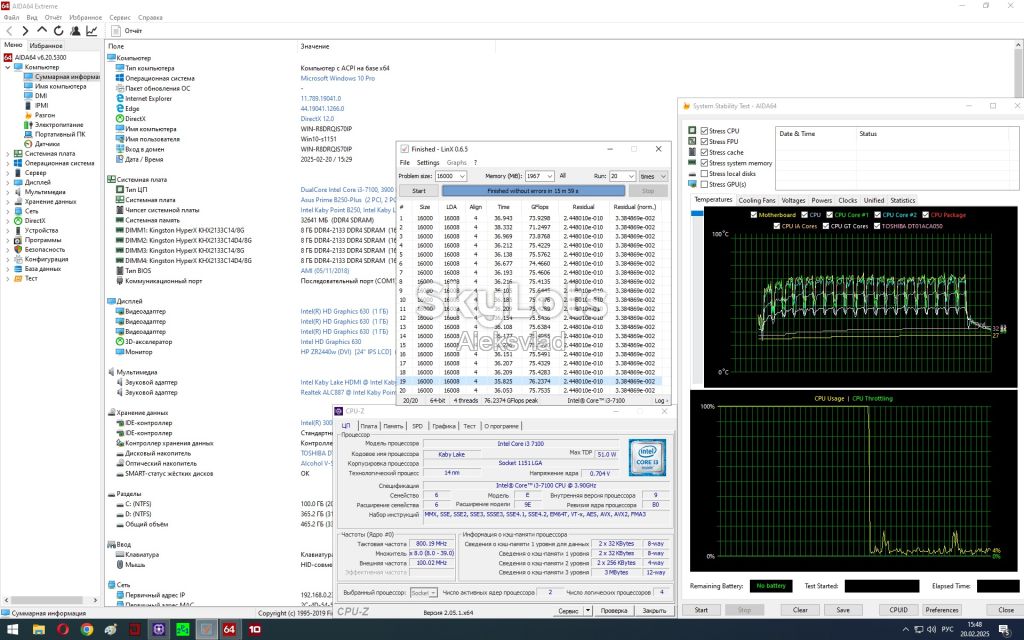Click the Intel Core i3 logo in CPU-Z
1024x640 pixels.
tap(647, 457)
